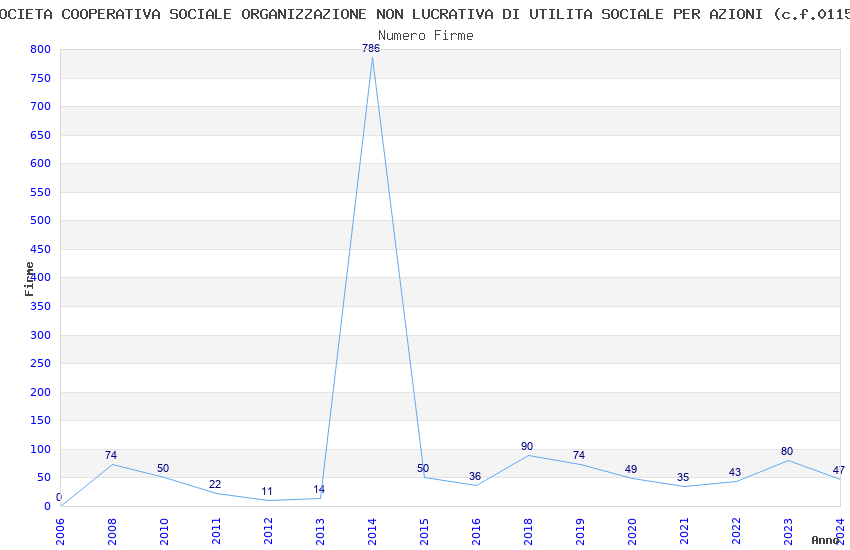Click the 11 data label
850x550 pixels.
267,491
